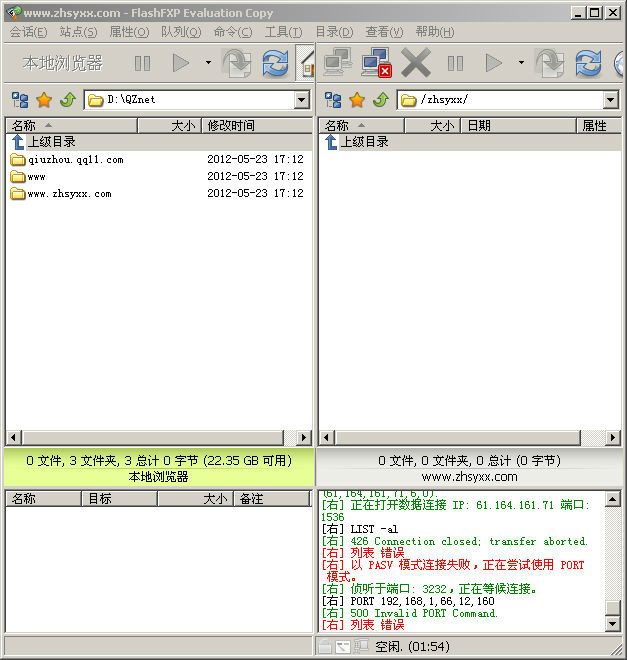
Task: Click the remote favorites star icon
Action: coord(357,100)
